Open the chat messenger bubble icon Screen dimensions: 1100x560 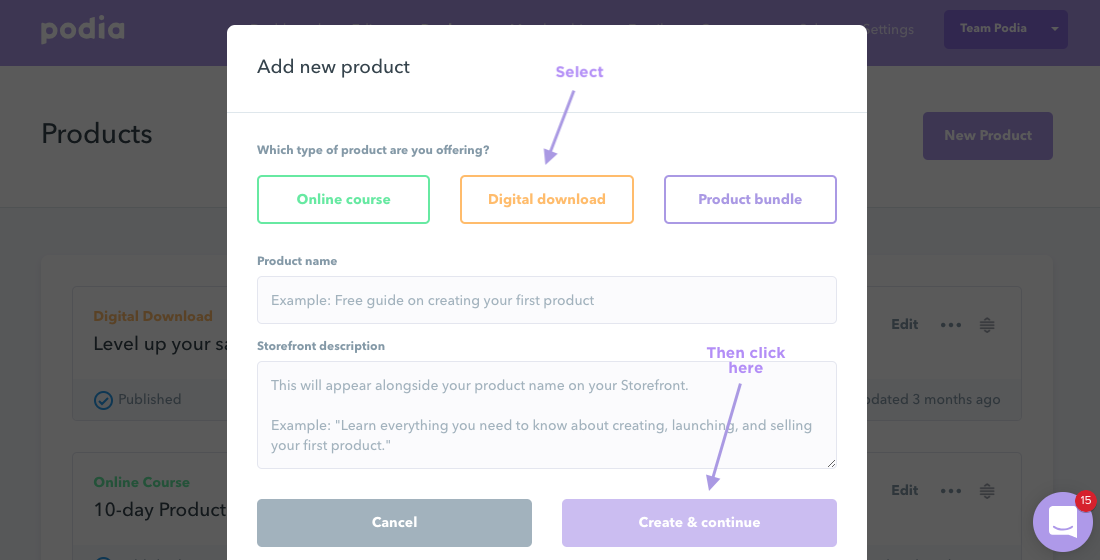coord(1062,522)
